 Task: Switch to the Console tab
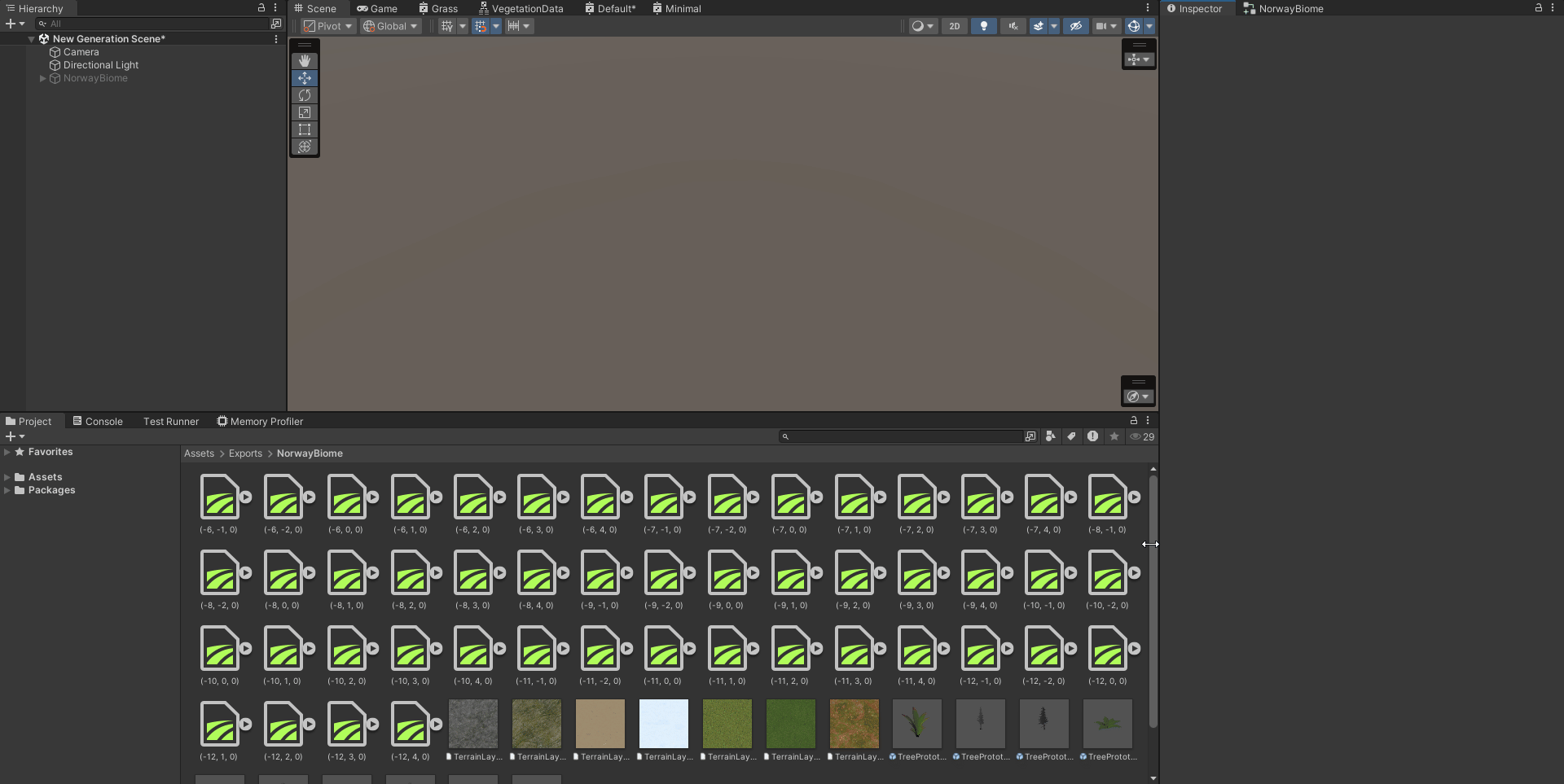98,422
